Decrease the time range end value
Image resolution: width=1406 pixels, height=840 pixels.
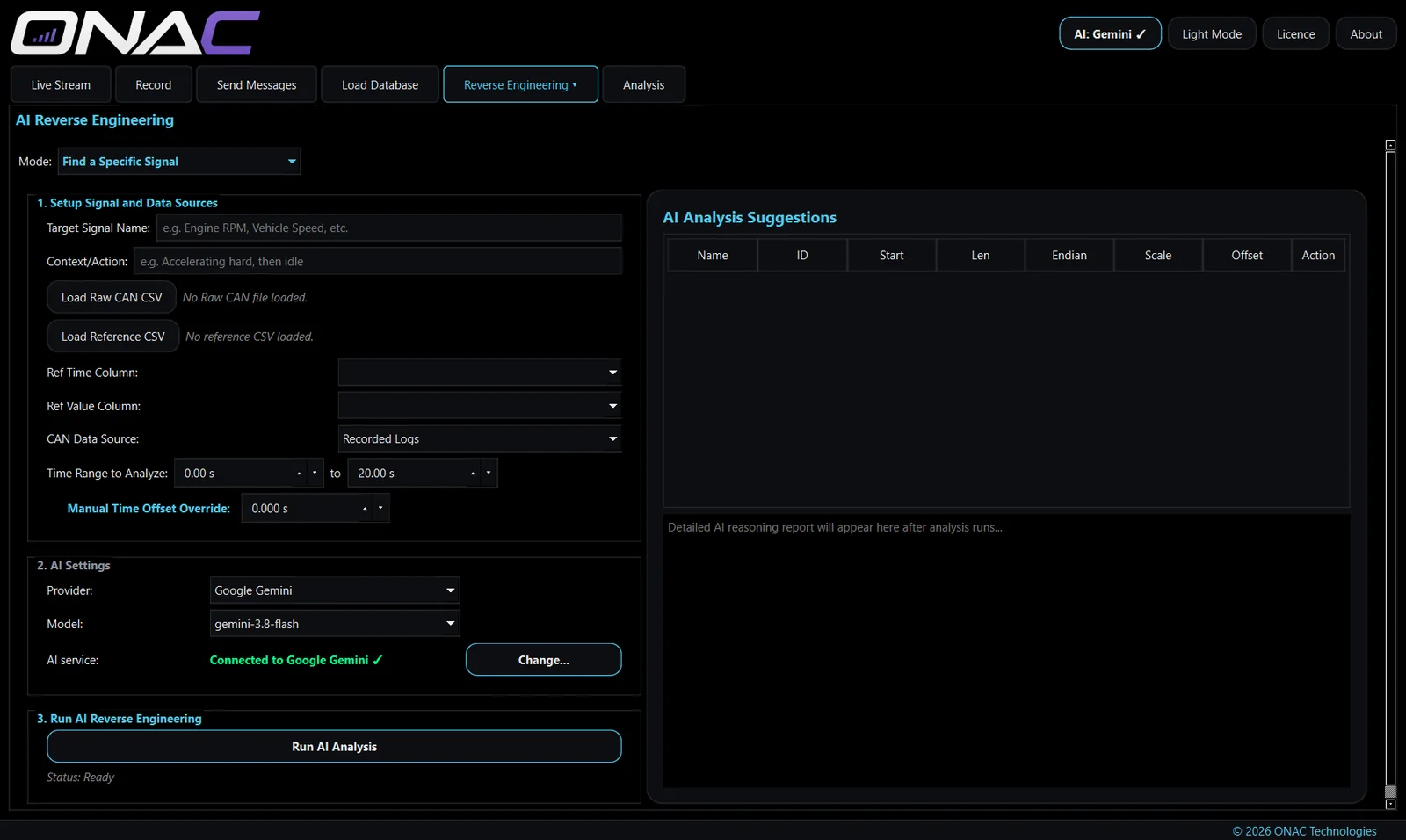[489, 474]
